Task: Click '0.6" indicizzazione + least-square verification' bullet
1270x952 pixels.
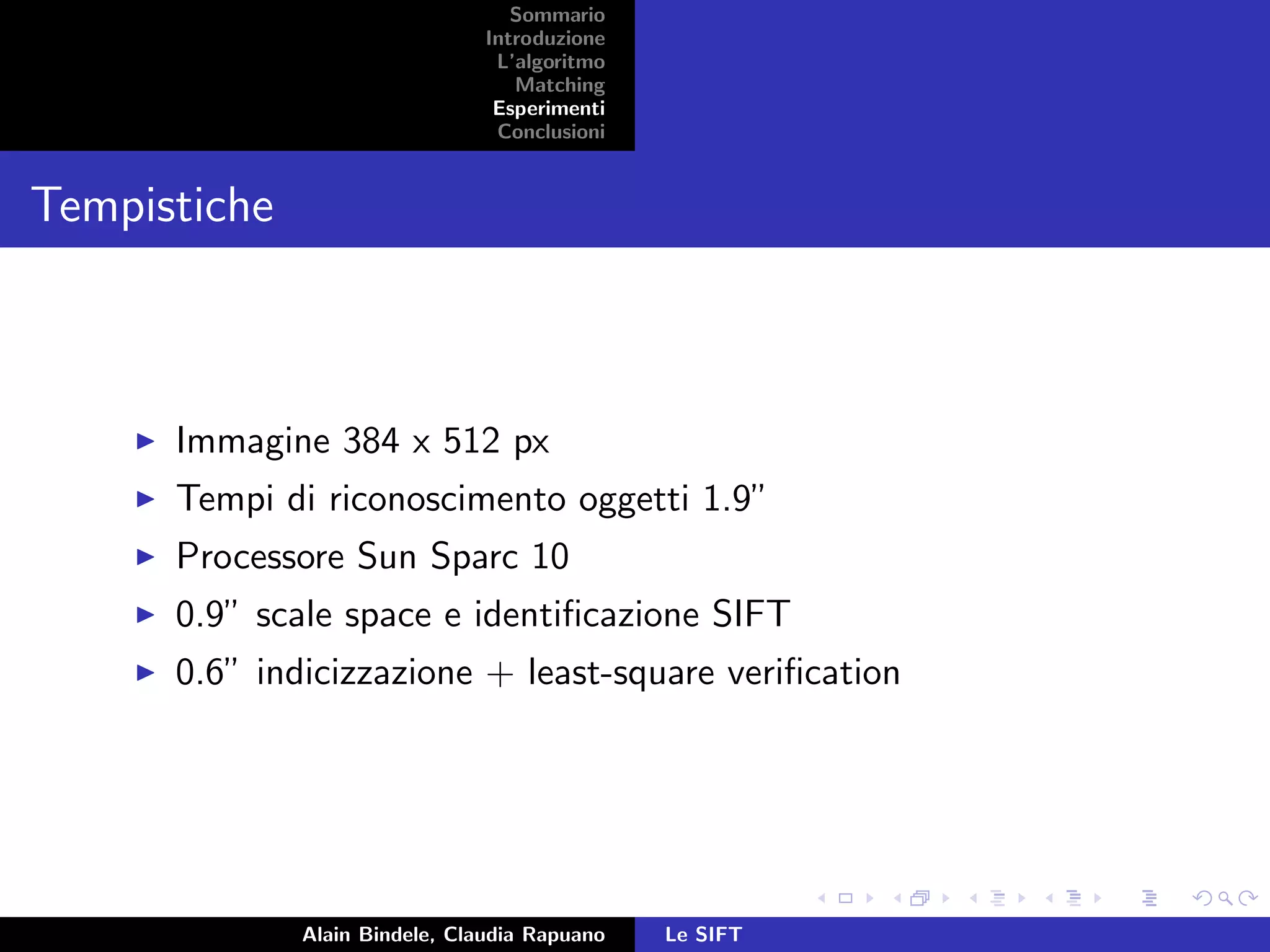Action: [x=538, y=672]
